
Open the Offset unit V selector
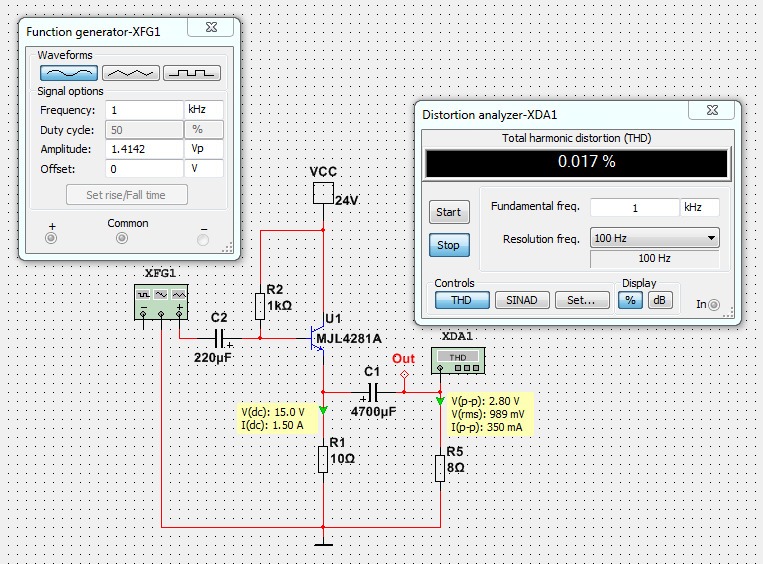click(x=203, y=169)
